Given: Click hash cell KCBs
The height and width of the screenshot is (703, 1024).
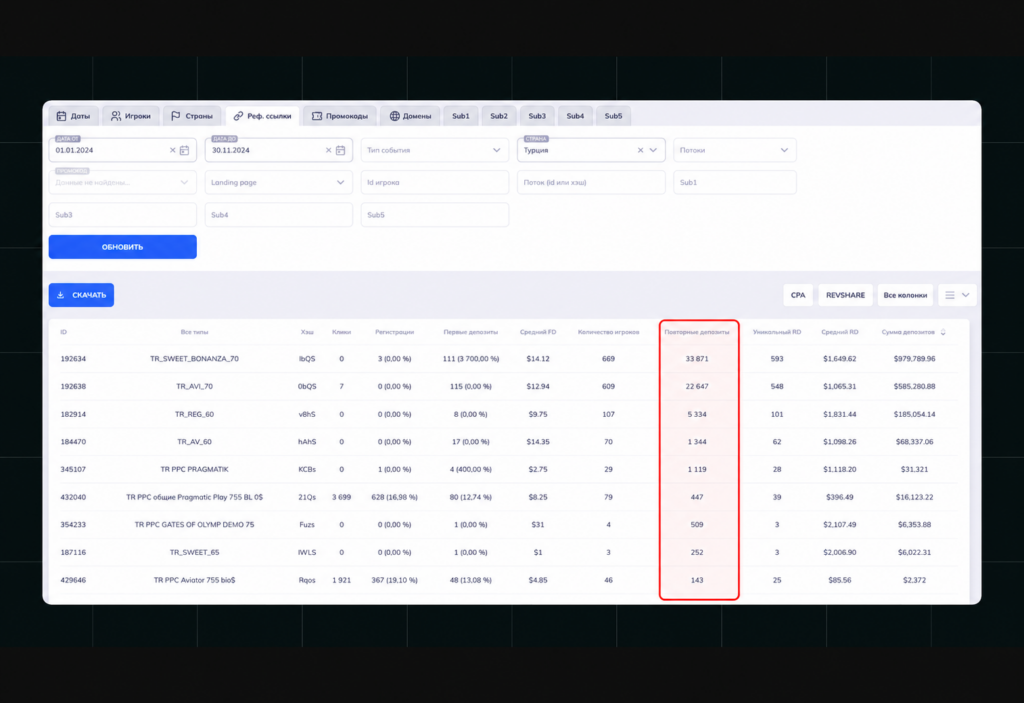Looking at the screenshot, I should pyautogui.click(x=307, y=469).
